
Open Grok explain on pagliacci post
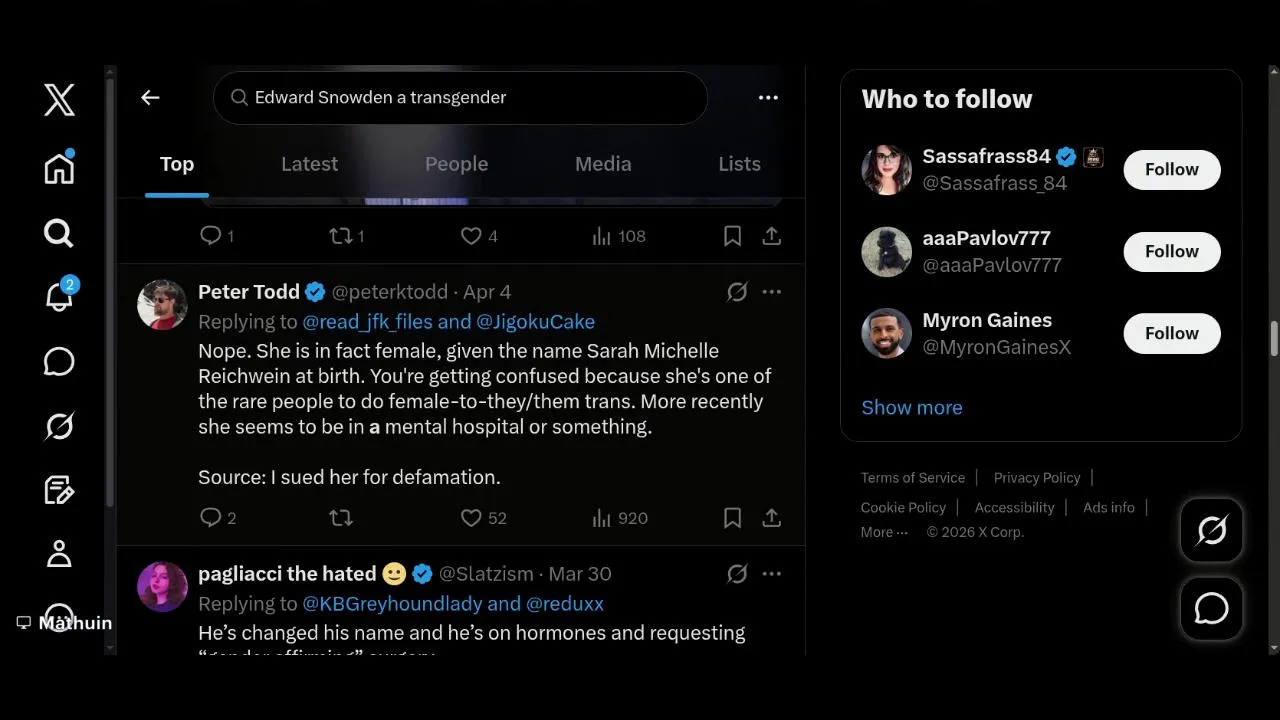point(737,574)
